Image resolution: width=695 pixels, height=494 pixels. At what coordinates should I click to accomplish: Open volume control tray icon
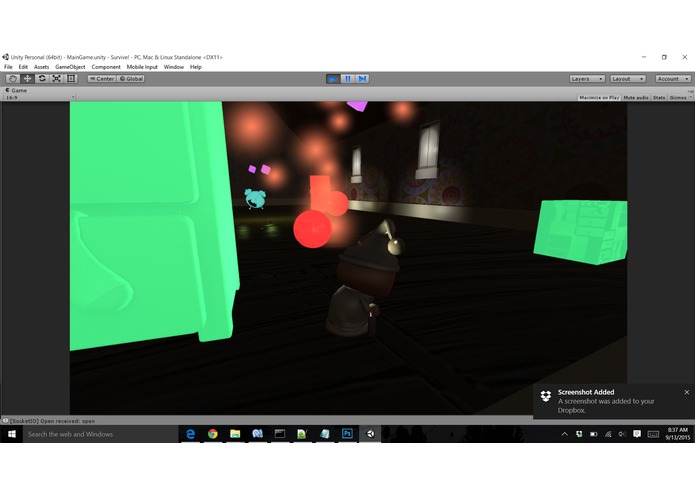pyautogui.click(x=622, y=434)
